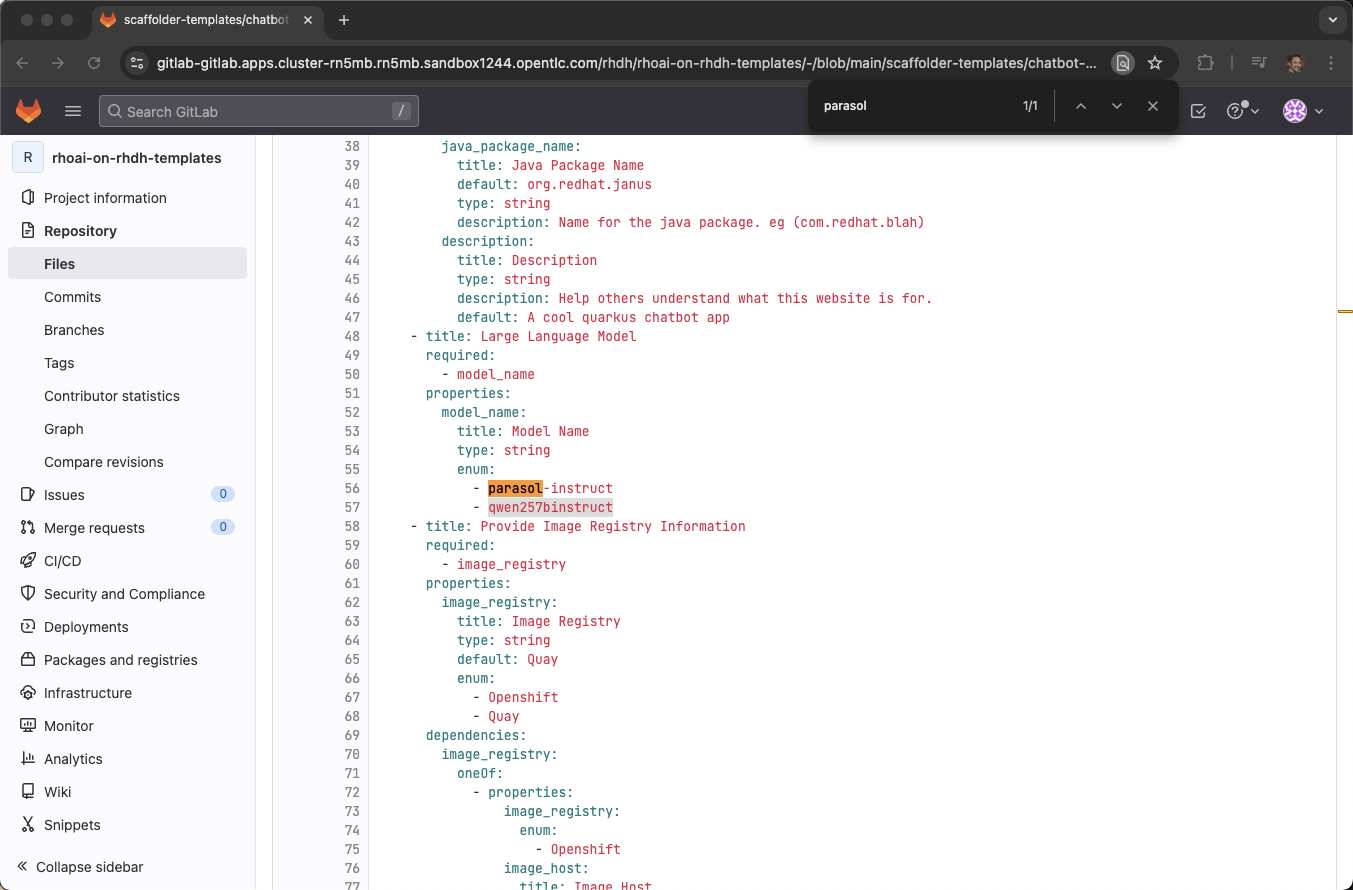Jump to next find match
Viewport: 1353px width, 890px height.
coord(1117,106)
